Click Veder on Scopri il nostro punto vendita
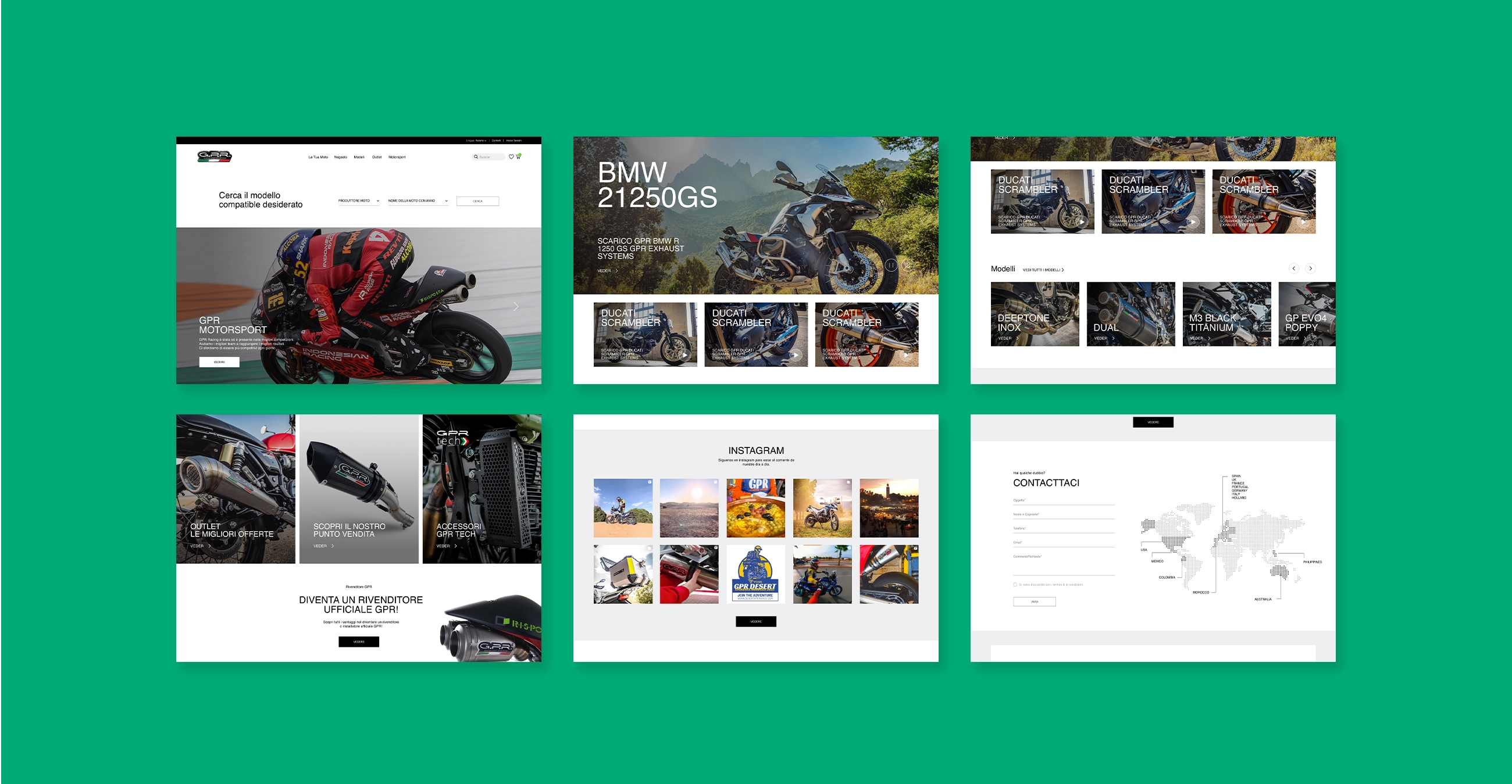Viewport: 1512px width, 784px height. [x=323, y=546]
